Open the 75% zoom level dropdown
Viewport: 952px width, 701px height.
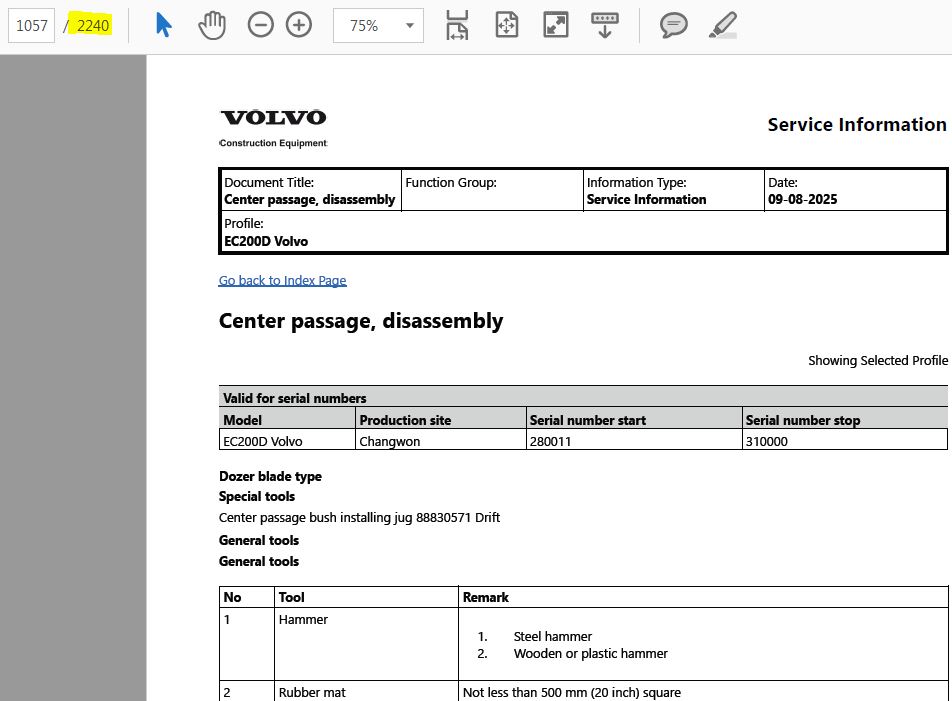coord(378,25)
